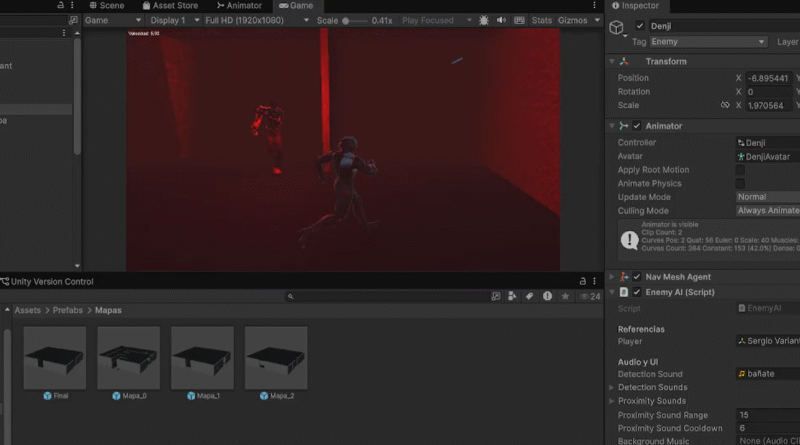This screenshot has height=445, width=800.
Task: Toggle the Denji object active checkbox
Action: (x=639, y=26)
